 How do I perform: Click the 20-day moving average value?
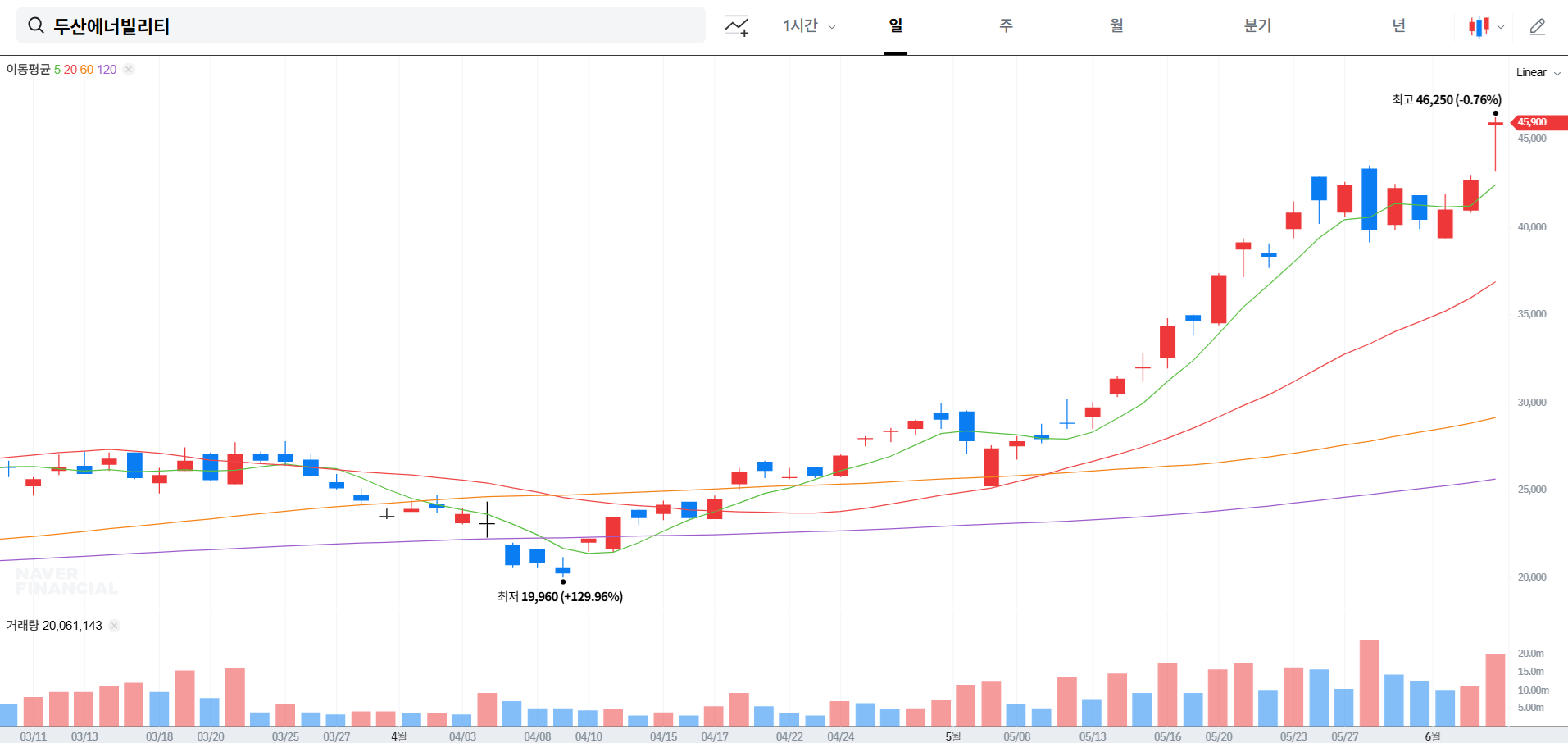(x=70, y=70)
